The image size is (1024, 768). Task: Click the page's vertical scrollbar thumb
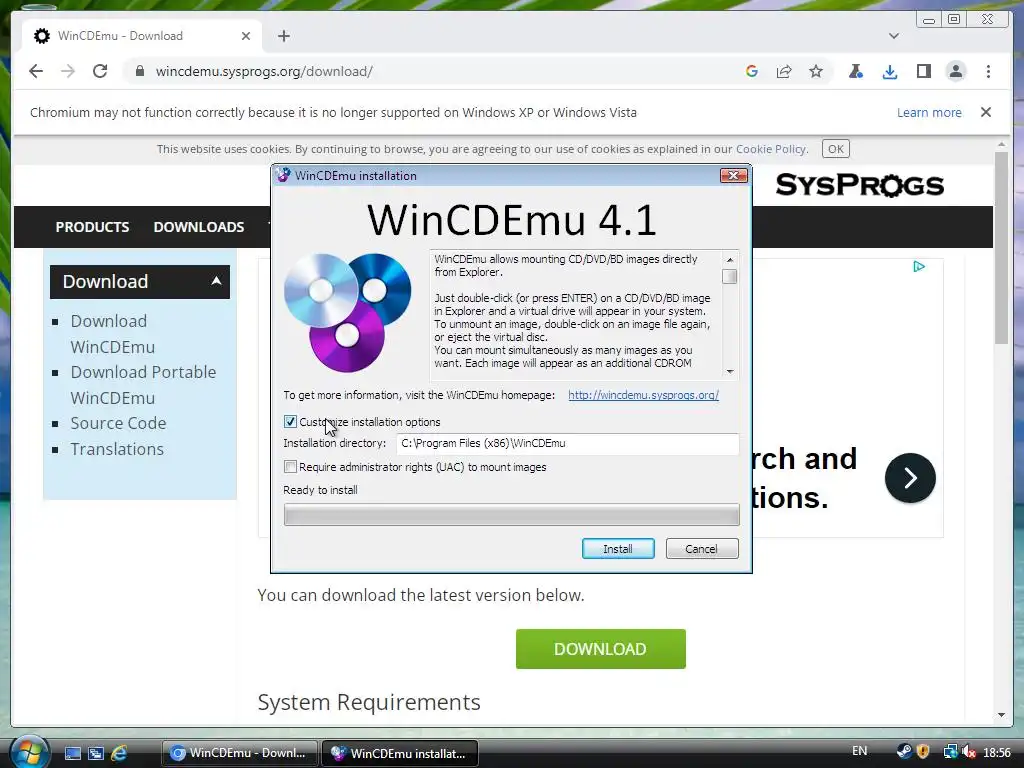point(1001,248)
